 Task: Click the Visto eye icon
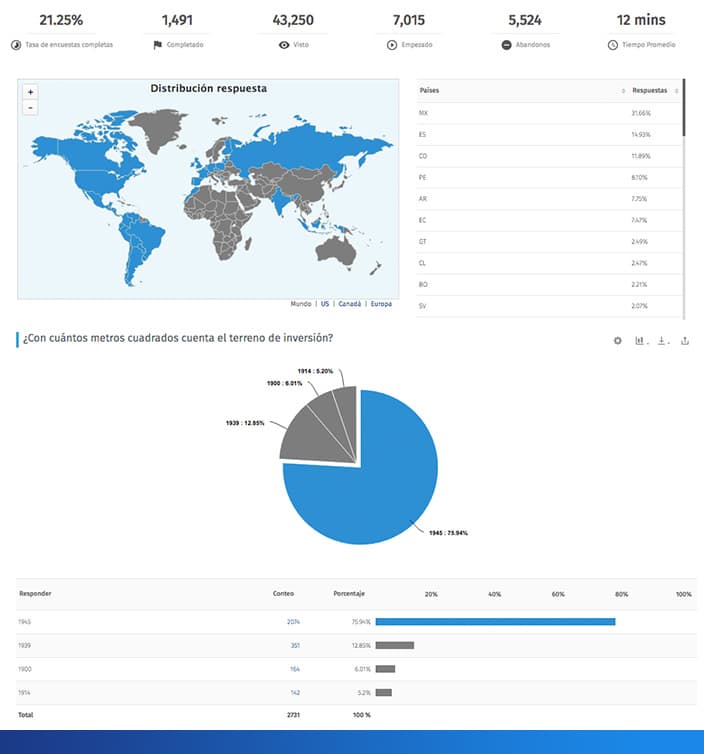[284, 45]
